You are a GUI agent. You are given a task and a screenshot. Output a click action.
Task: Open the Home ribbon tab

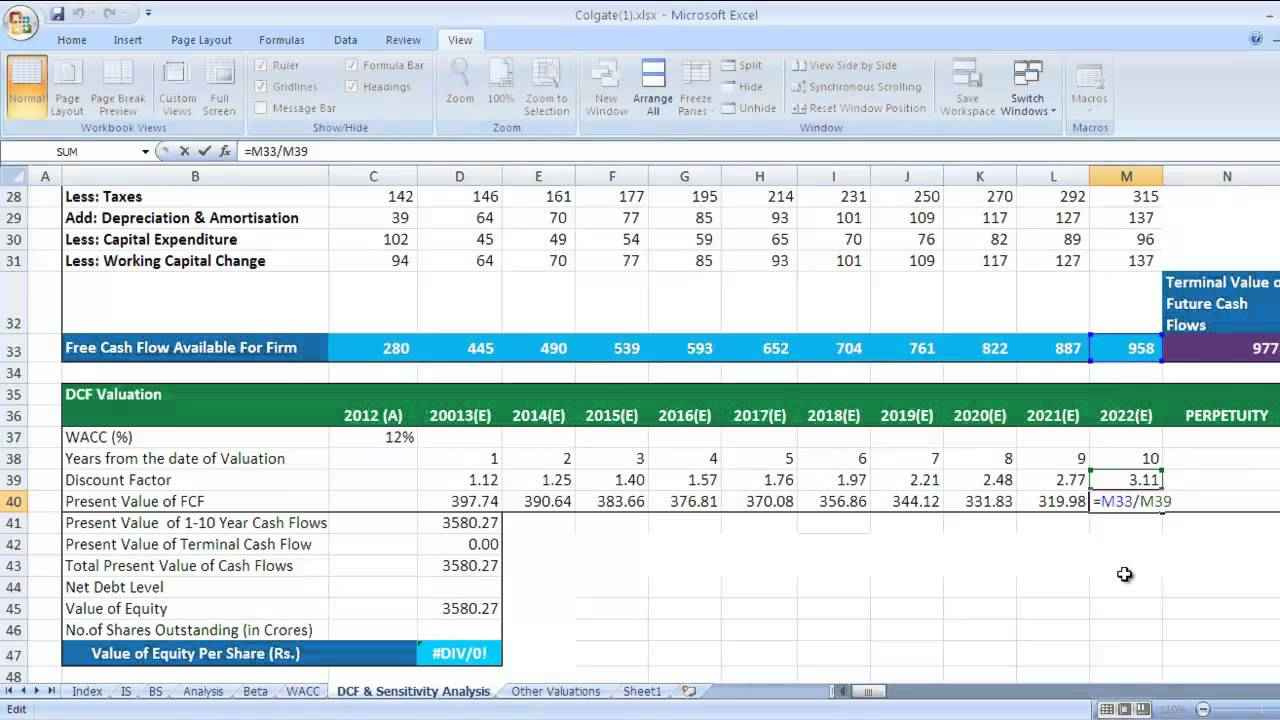(x=72, y=40)
